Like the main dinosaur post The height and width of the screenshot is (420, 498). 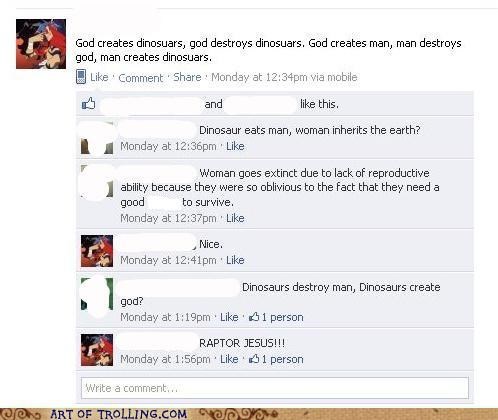pyautogui.click(x=99, y=77)
